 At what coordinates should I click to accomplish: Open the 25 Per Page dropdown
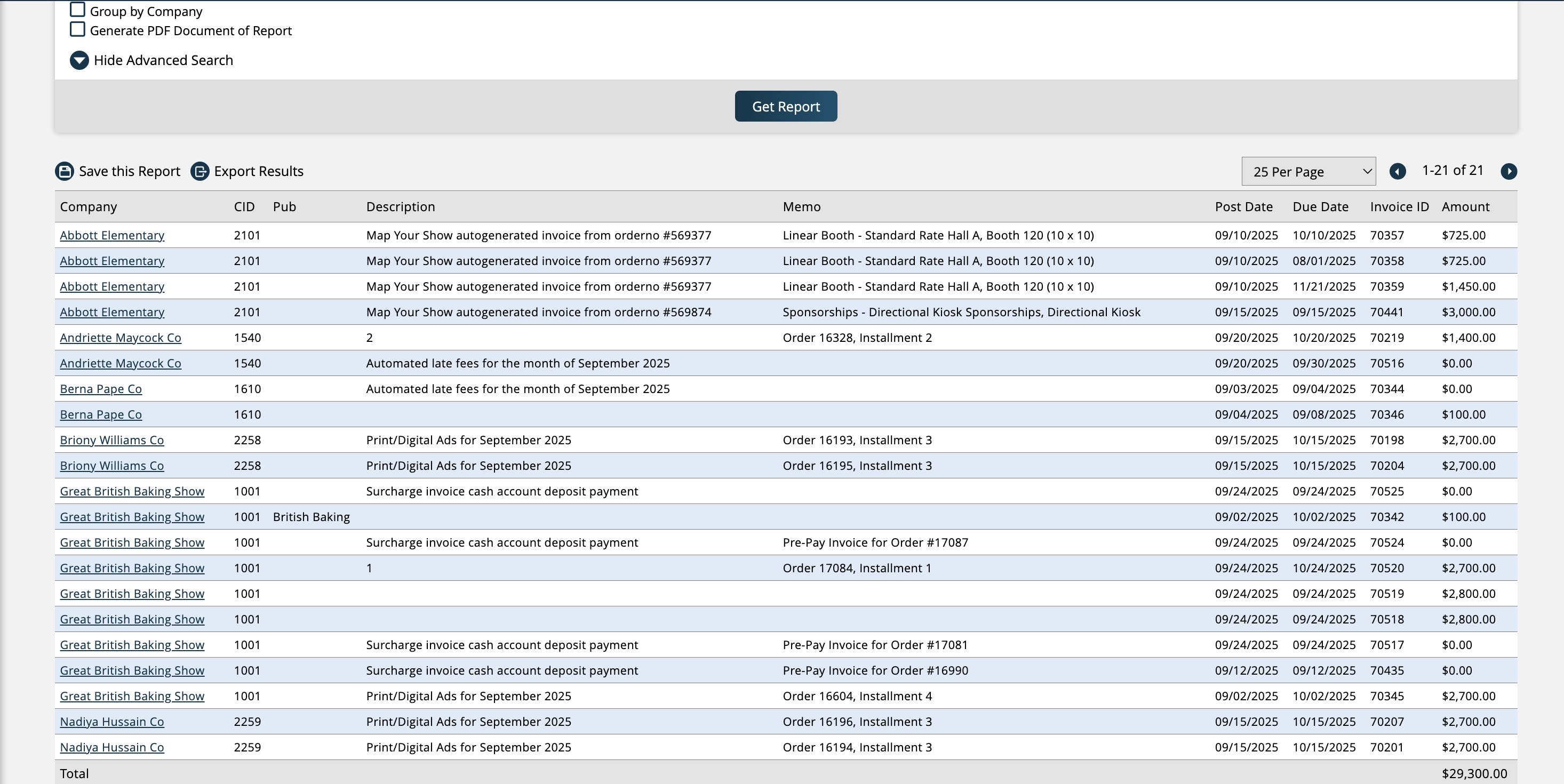click(1308, 171)
